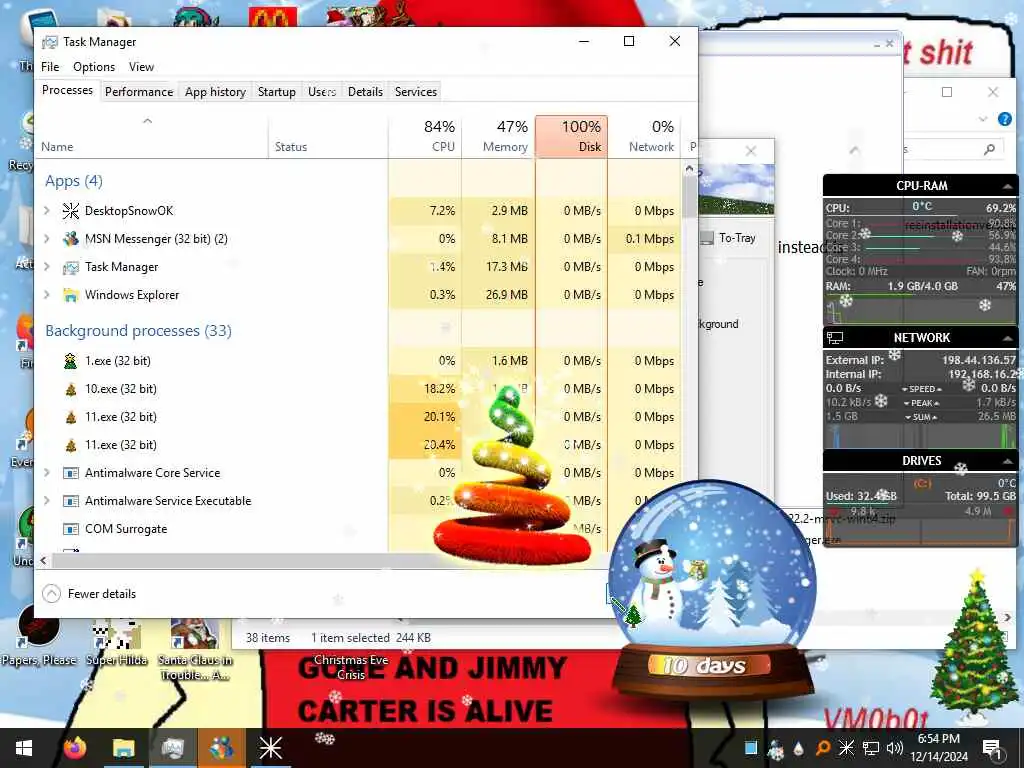The height and width of the screenshot is (768, 1024).
Task: Click the DesktopSnowOK snowflake process icon
Action: pos(71,210)
